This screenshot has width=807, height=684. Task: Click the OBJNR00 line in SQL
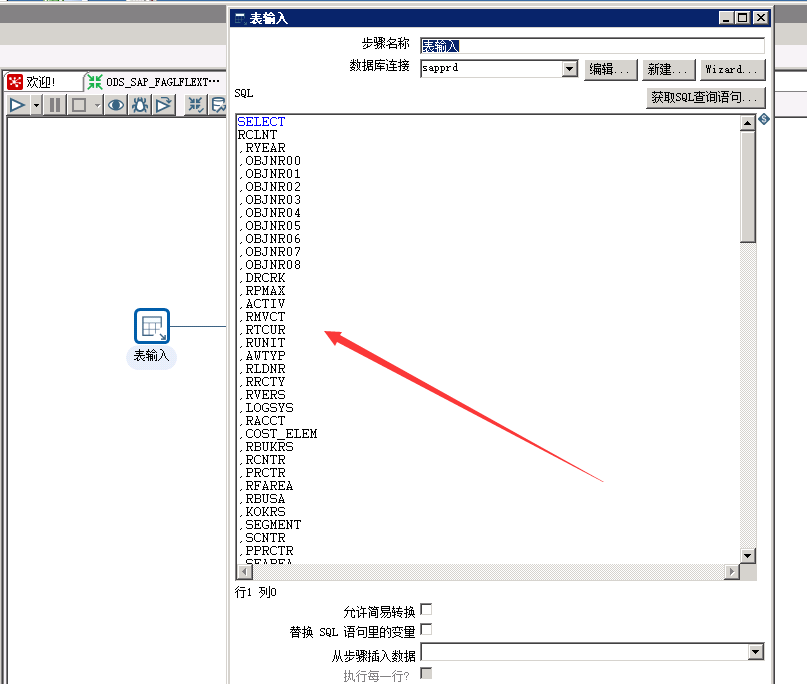click(x=270, y=161)
